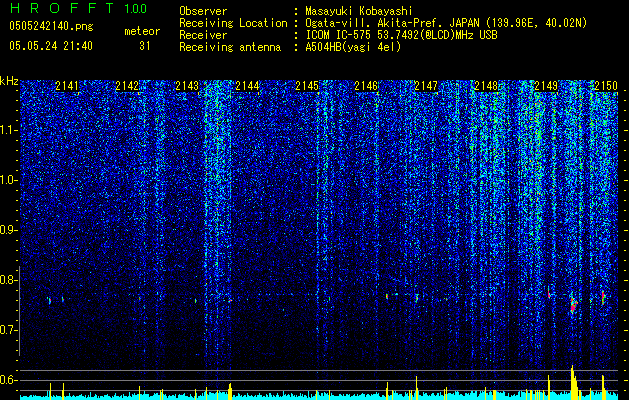Click the HROFFT title text
This screenshot has width=629, height=400.
click(62, 8)
